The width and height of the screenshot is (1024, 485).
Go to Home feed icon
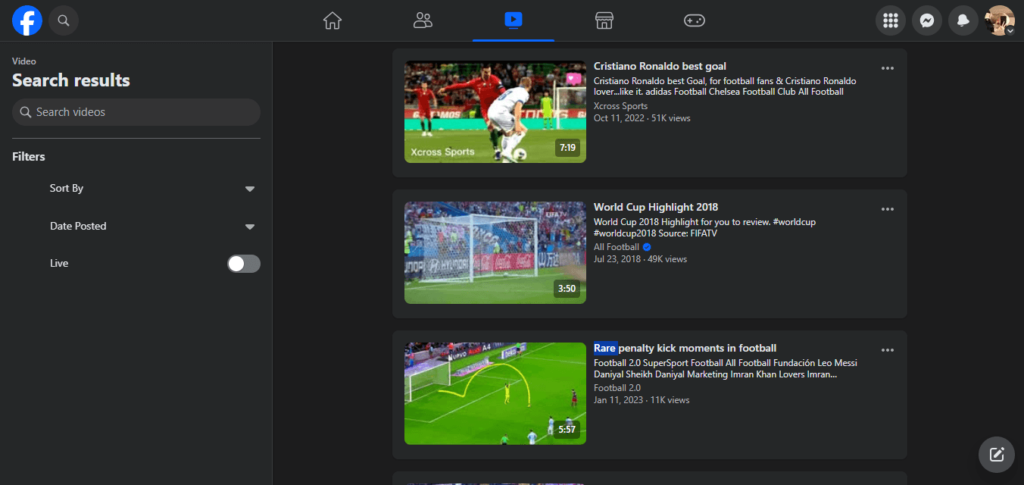tap(333, 20)
